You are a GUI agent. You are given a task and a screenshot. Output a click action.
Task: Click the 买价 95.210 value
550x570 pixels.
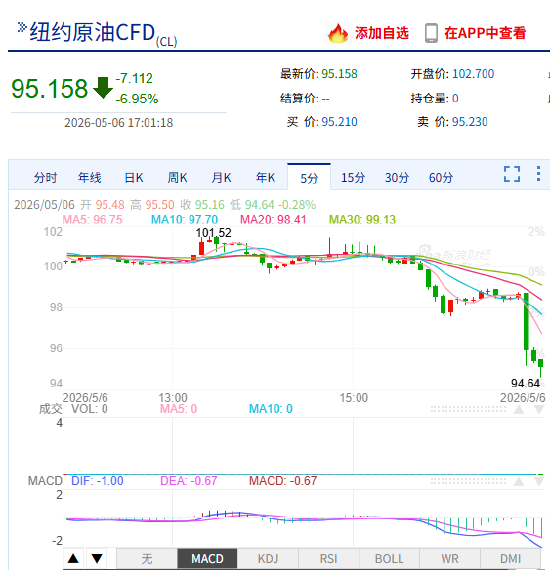[339, 122]
